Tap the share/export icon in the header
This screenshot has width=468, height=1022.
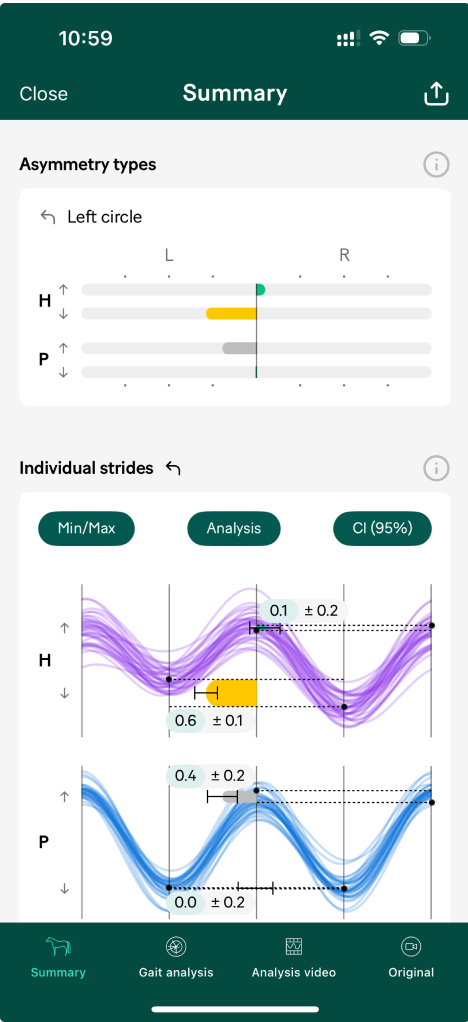436,94
